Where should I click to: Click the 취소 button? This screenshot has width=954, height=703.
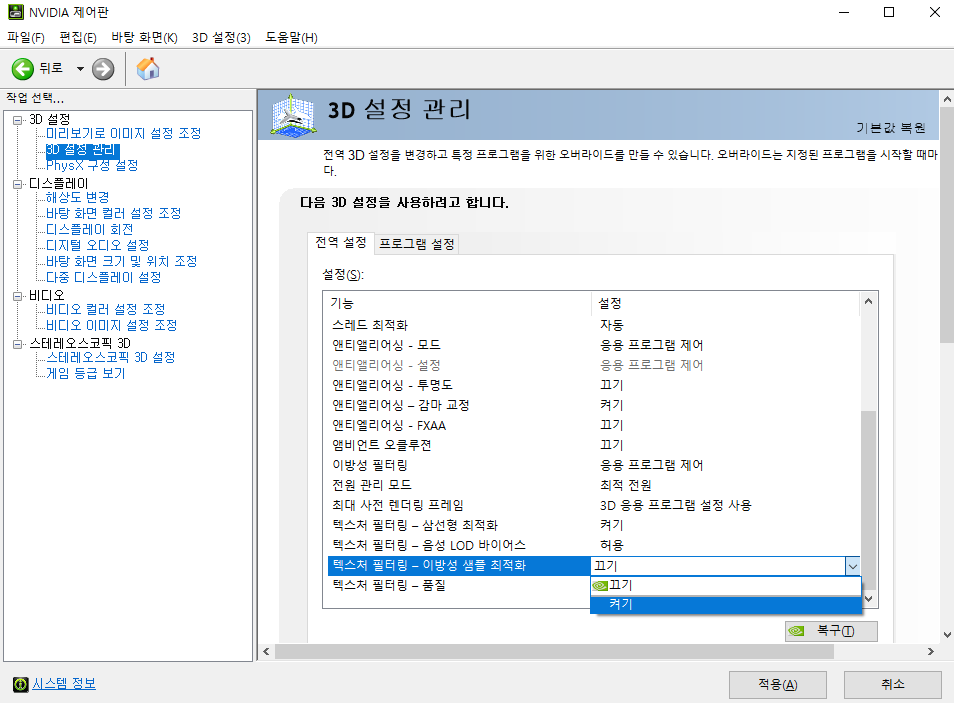click(893, 685)
